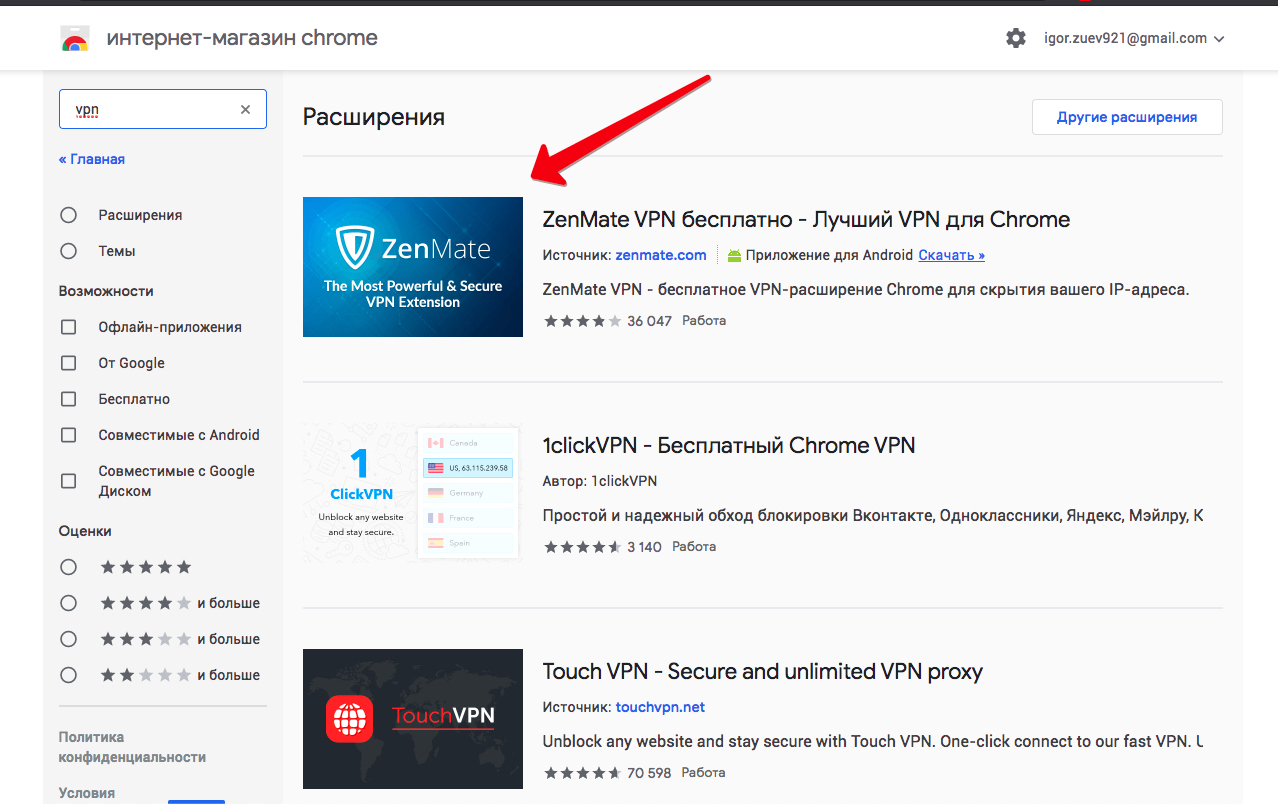Viewport: 1278px width, 804px height.
Task: Enable the Бесплатно checkbox
Action: pos(69,399)
